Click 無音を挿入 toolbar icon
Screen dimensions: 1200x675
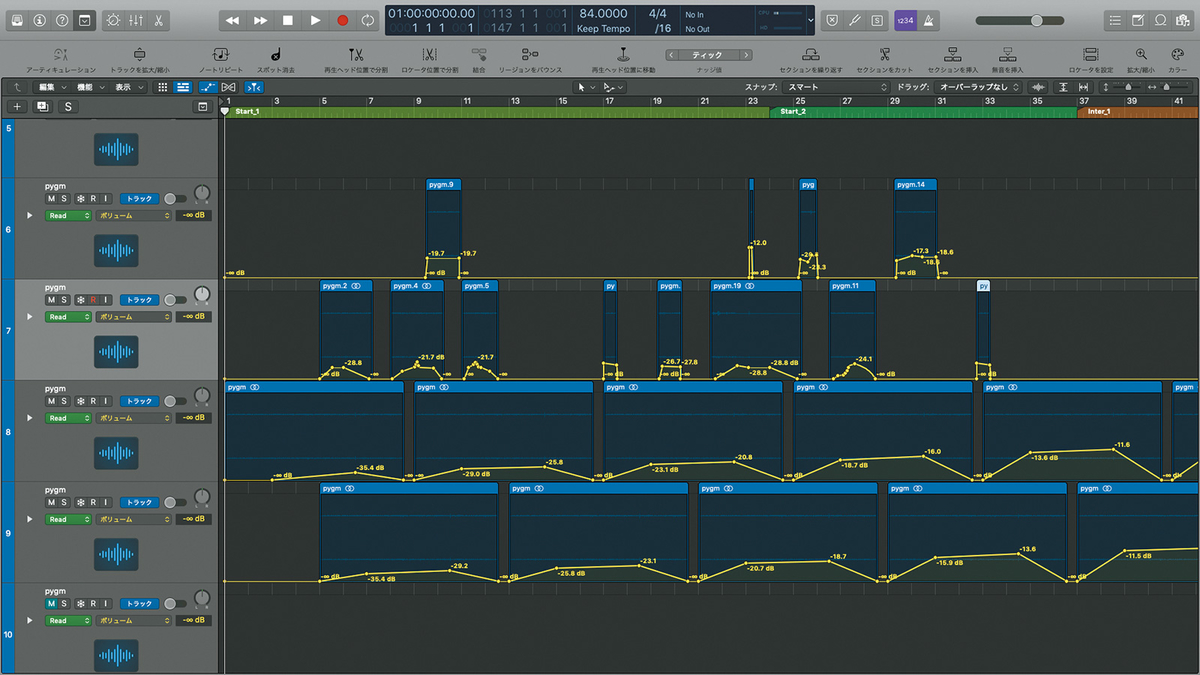click(x=1007, y=54)
